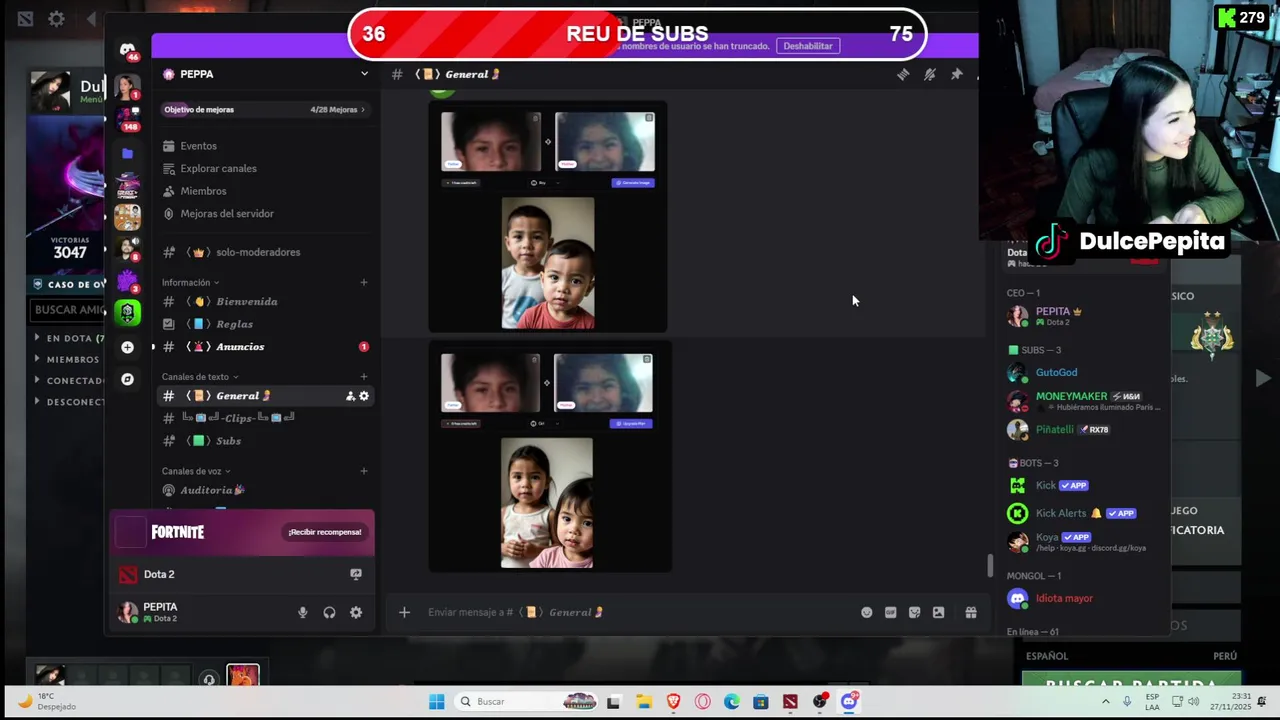
Task: Click ¡Recibir recompensa! Fortnite button
Action: [x=325, y=532]
